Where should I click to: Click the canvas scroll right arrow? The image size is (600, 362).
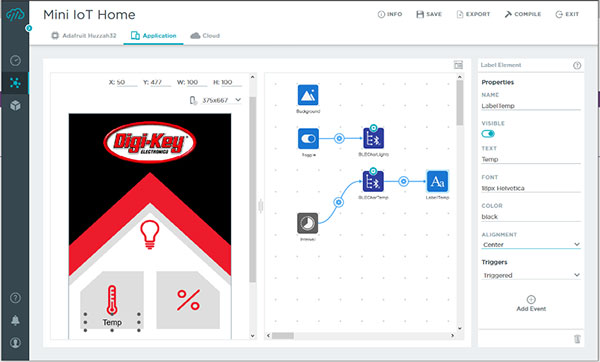tap(453, 336)
